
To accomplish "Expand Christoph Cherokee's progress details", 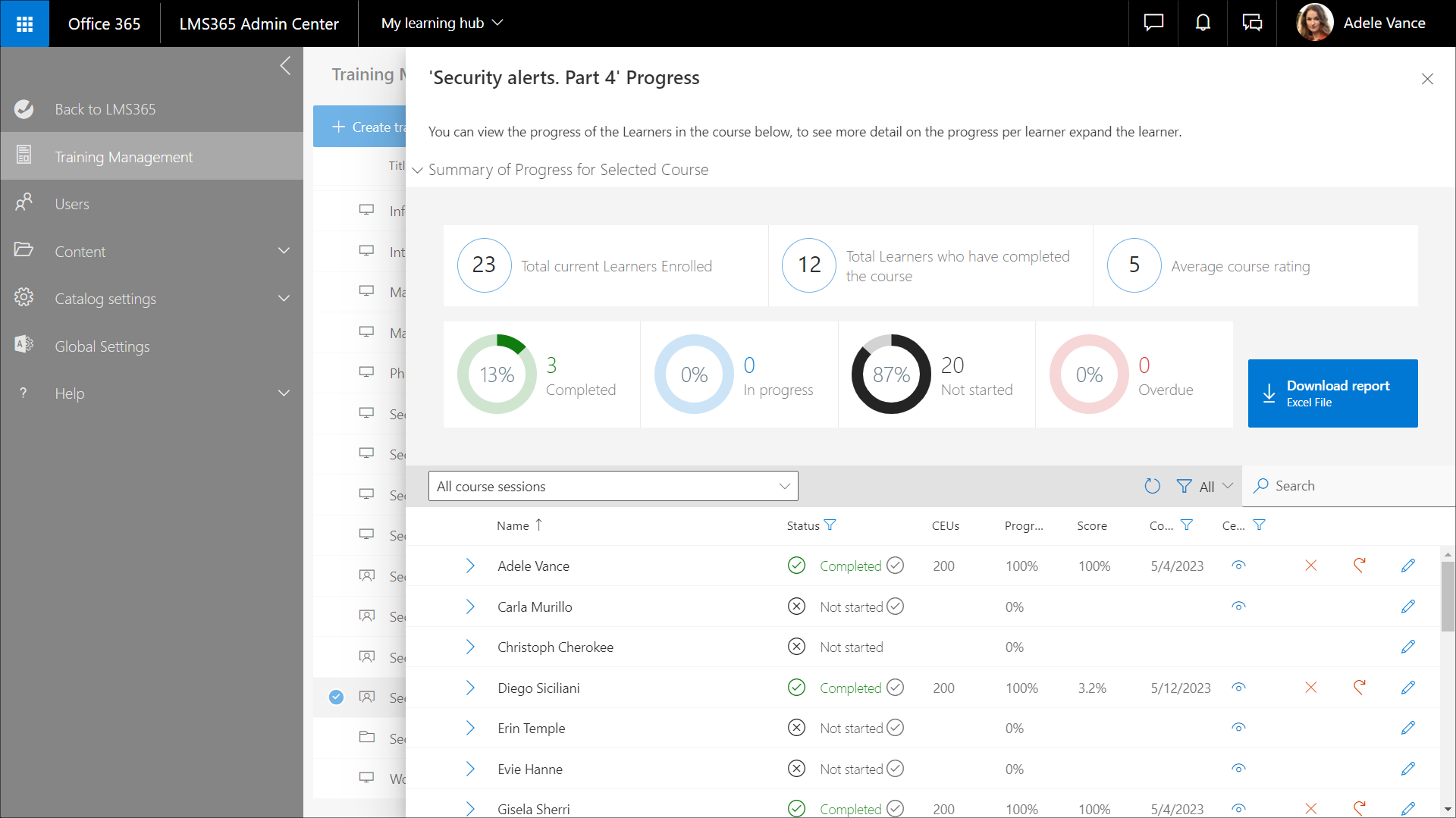I will (x=470, y=647).
